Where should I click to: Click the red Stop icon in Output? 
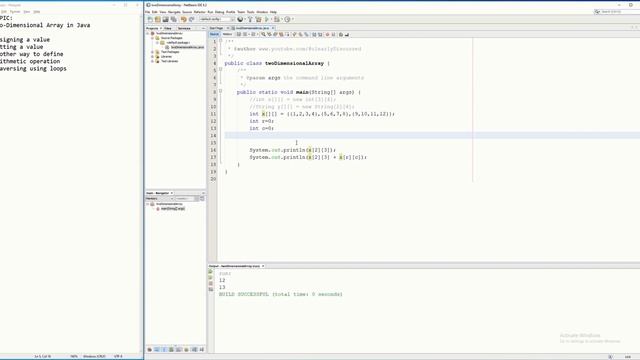pyautogui.click(x=211, y=283)
